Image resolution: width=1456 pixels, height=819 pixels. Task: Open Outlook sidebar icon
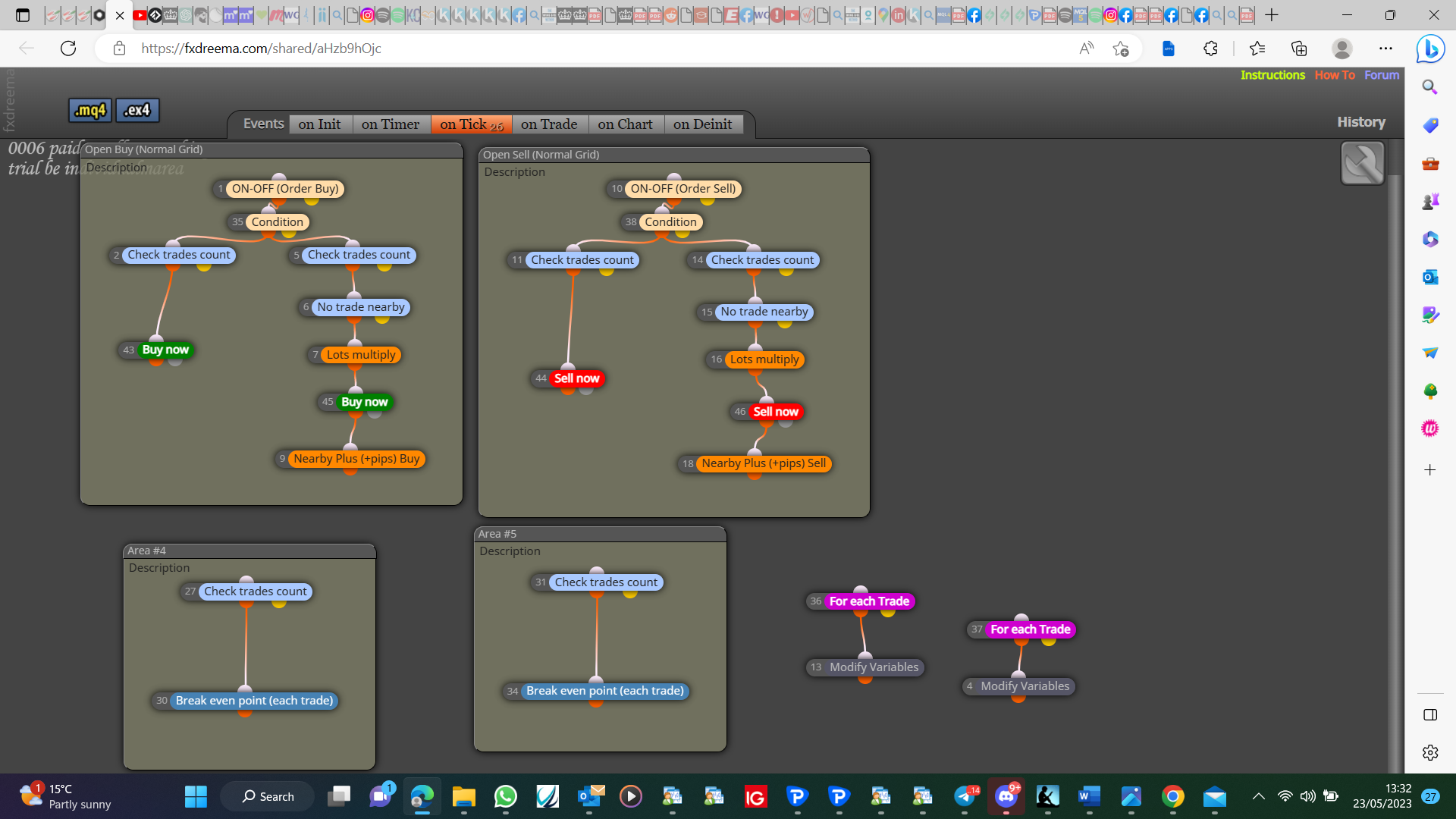(1430, 278)
